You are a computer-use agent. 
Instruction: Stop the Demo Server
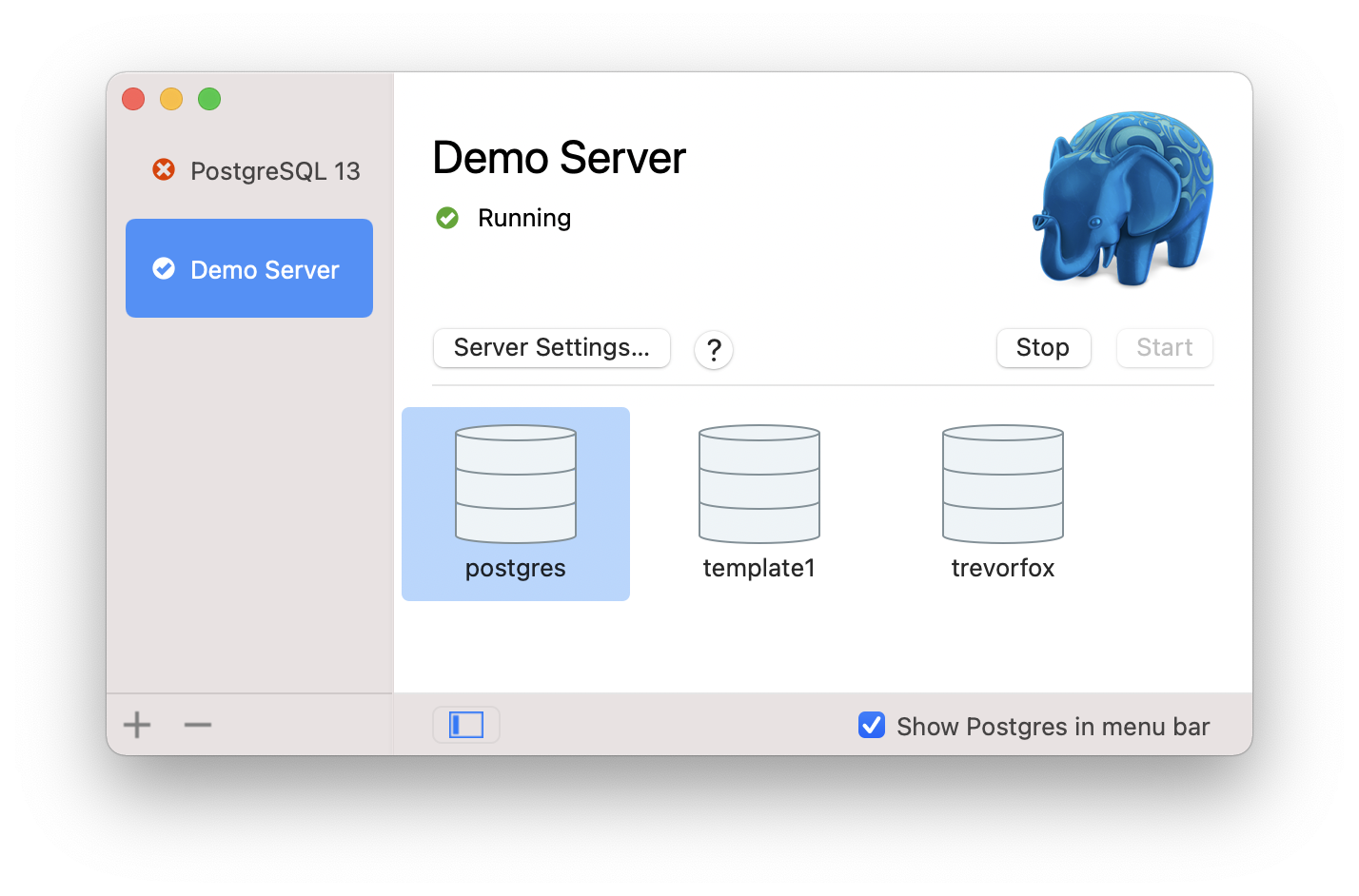[x=1043, y=347]
